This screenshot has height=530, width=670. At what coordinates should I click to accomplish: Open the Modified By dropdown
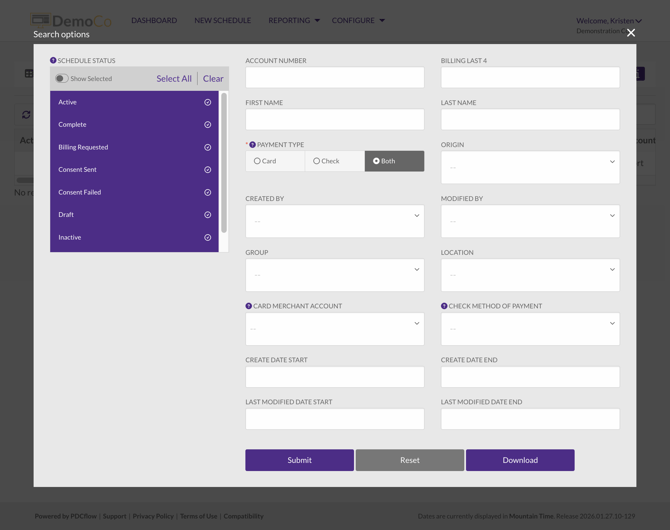(x=530, y=221)
